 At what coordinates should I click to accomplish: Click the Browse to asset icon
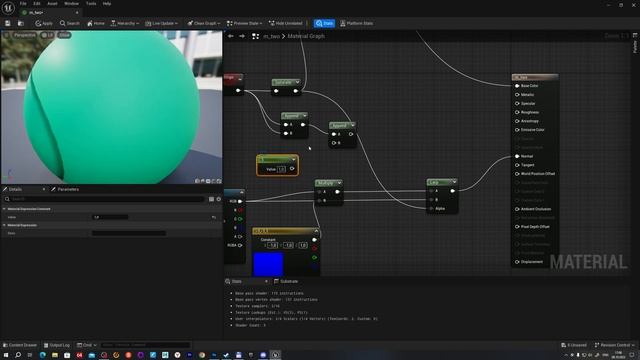[x=20, y=23]
